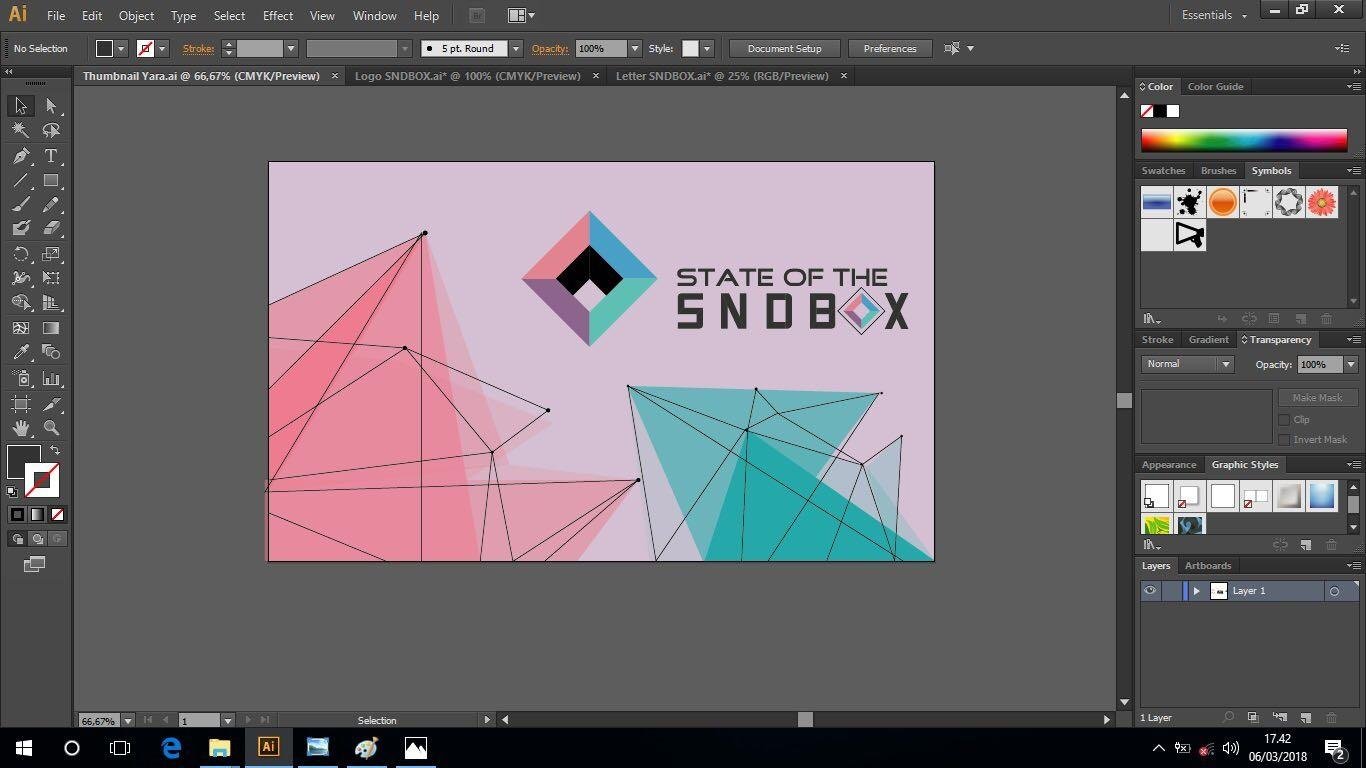The width and height of the screenshot is (1366, 768).
Task: Select the Mesh tool
Action: pos(20,327)
